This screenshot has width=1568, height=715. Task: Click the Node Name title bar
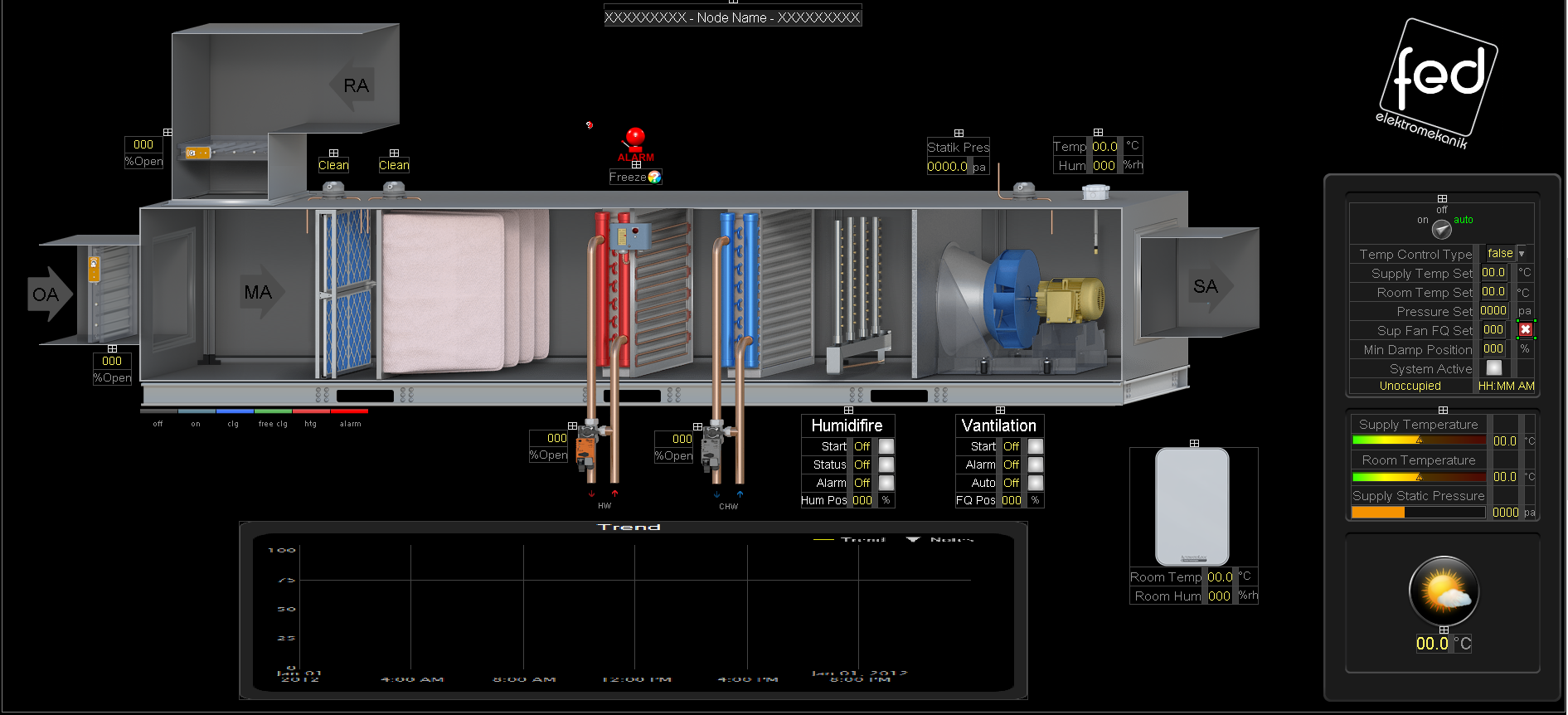pyautogui.click(x=732, y=17)
